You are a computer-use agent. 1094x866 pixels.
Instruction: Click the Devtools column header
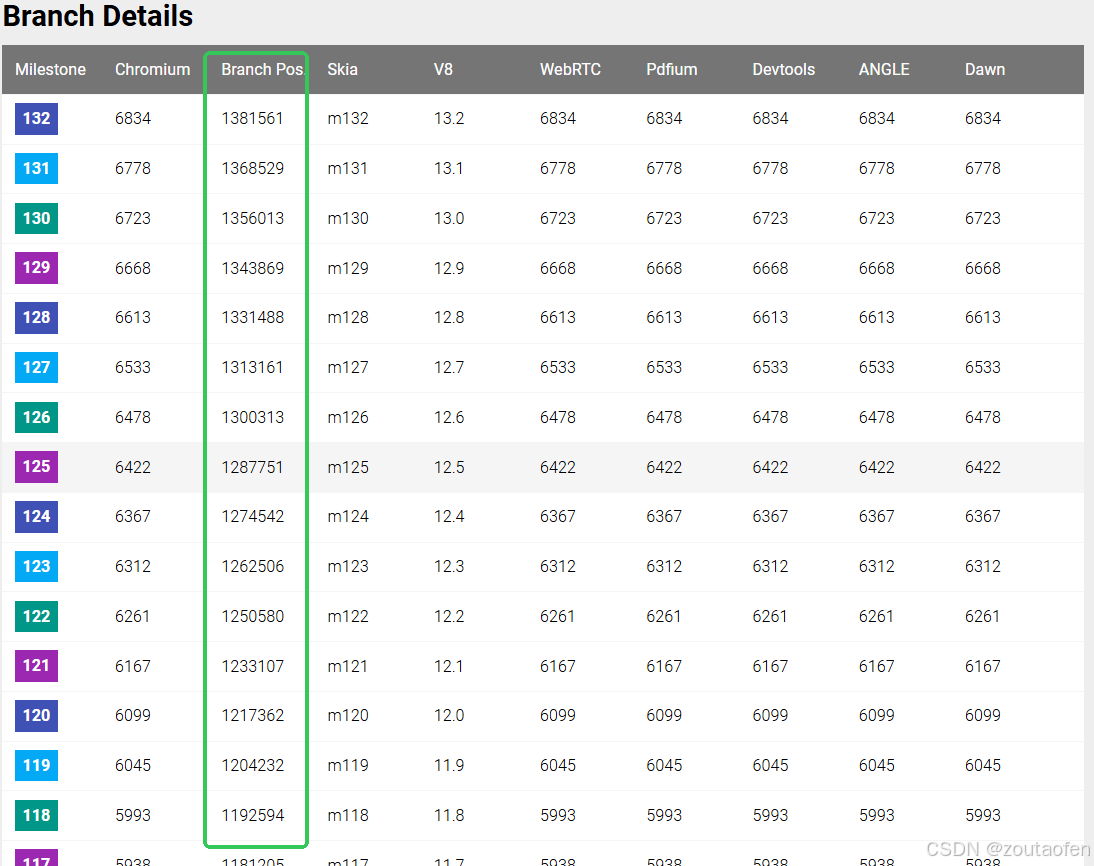pyautogui.click(x=784, y=70)
